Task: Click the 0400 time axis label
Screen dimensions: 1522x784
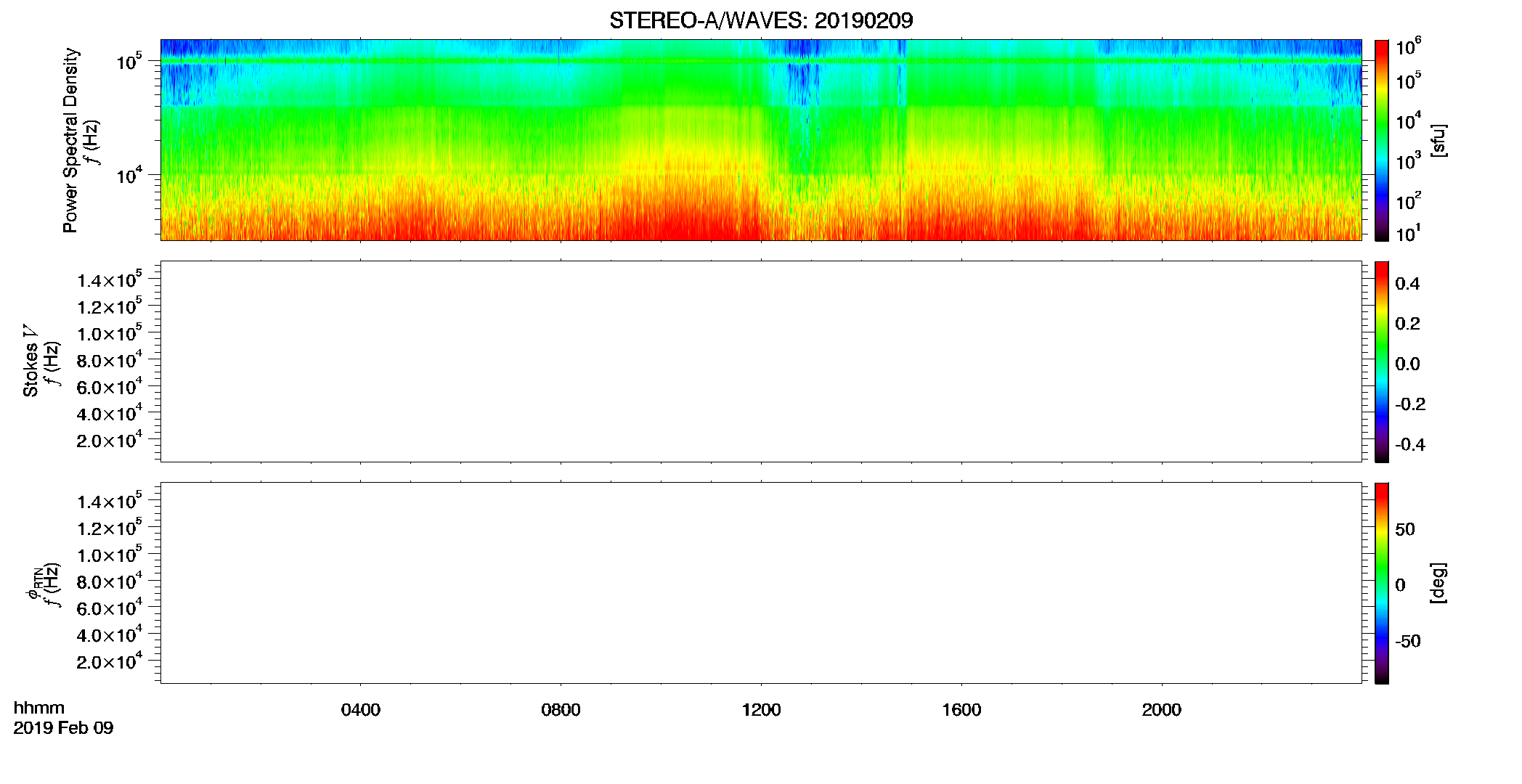Action: point(361,710)
